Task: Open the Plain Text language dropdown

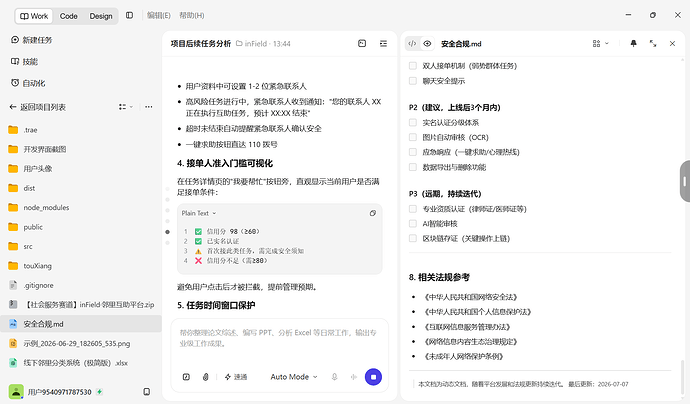Action: pyautogui.click(x=199, y=213)
